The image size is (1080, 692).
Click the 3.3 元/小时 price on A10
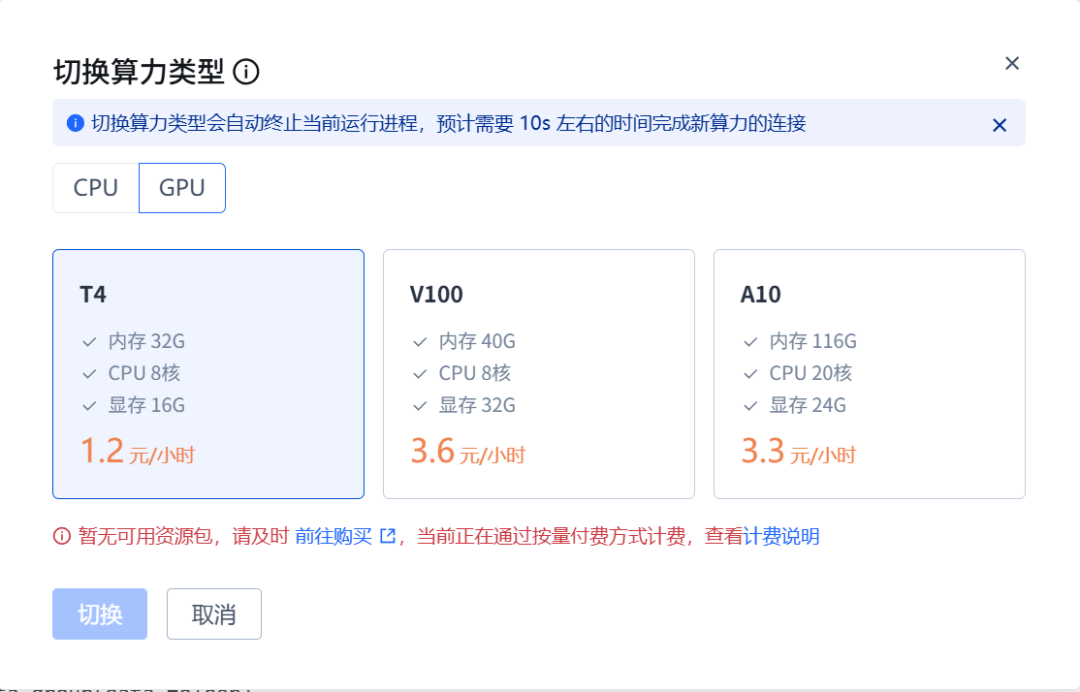798,453
